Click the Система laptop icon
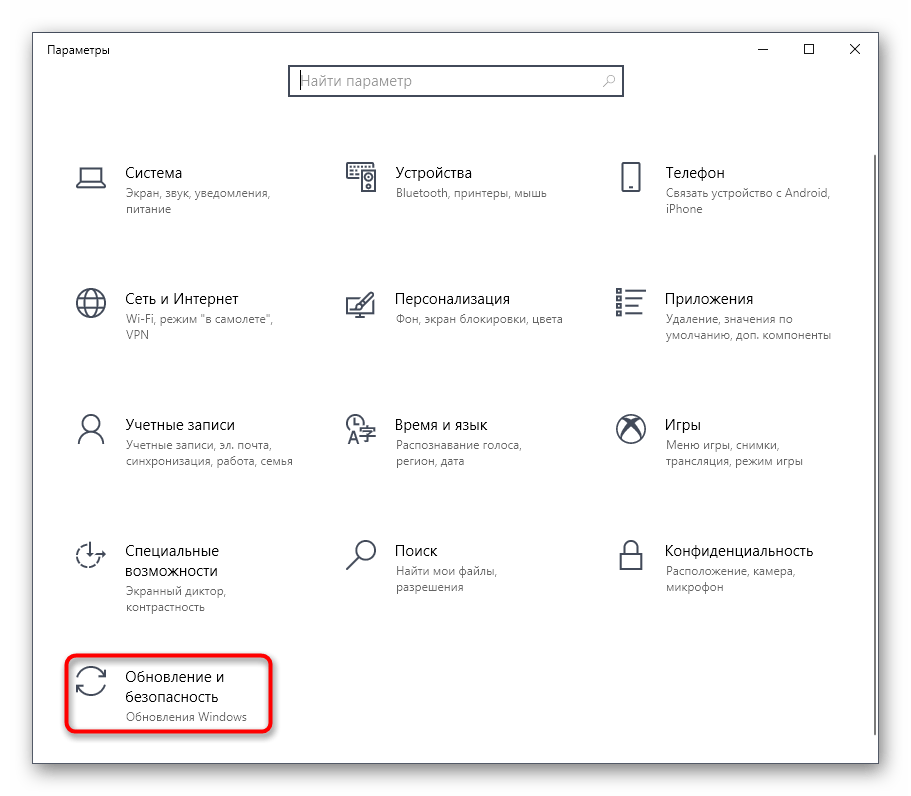 click(91, 178)
